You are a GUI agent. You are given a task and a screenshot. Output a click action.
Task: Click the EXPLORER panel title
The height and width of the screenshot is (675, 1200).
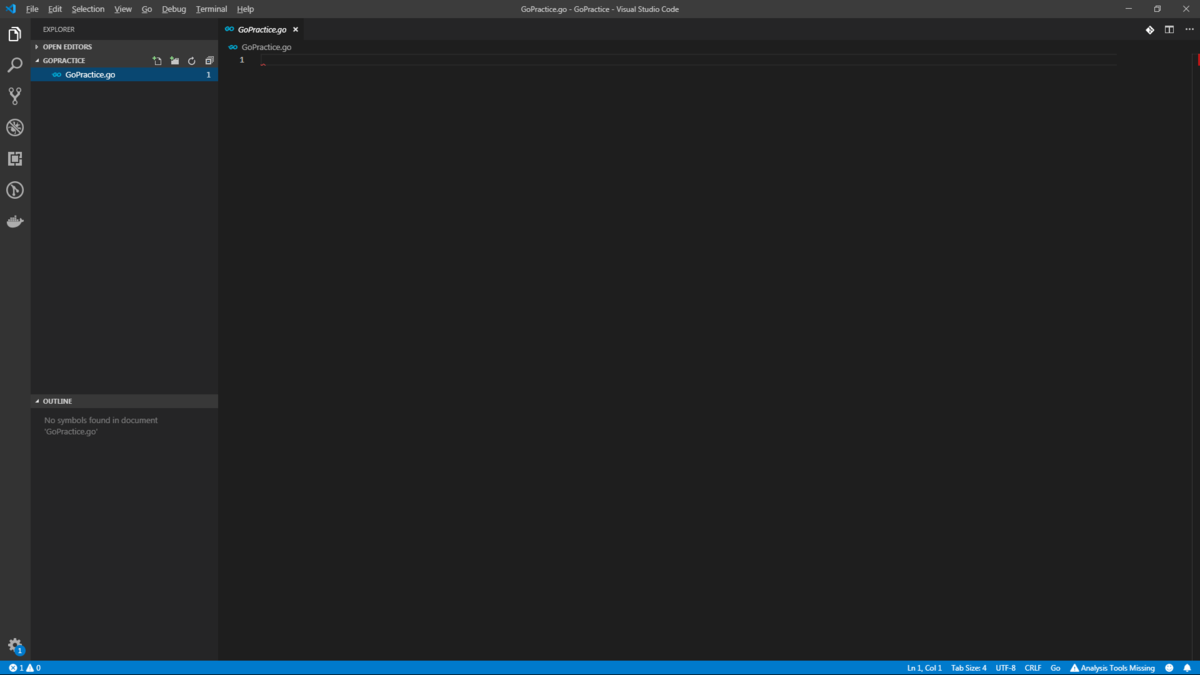(x=59, y=30)
